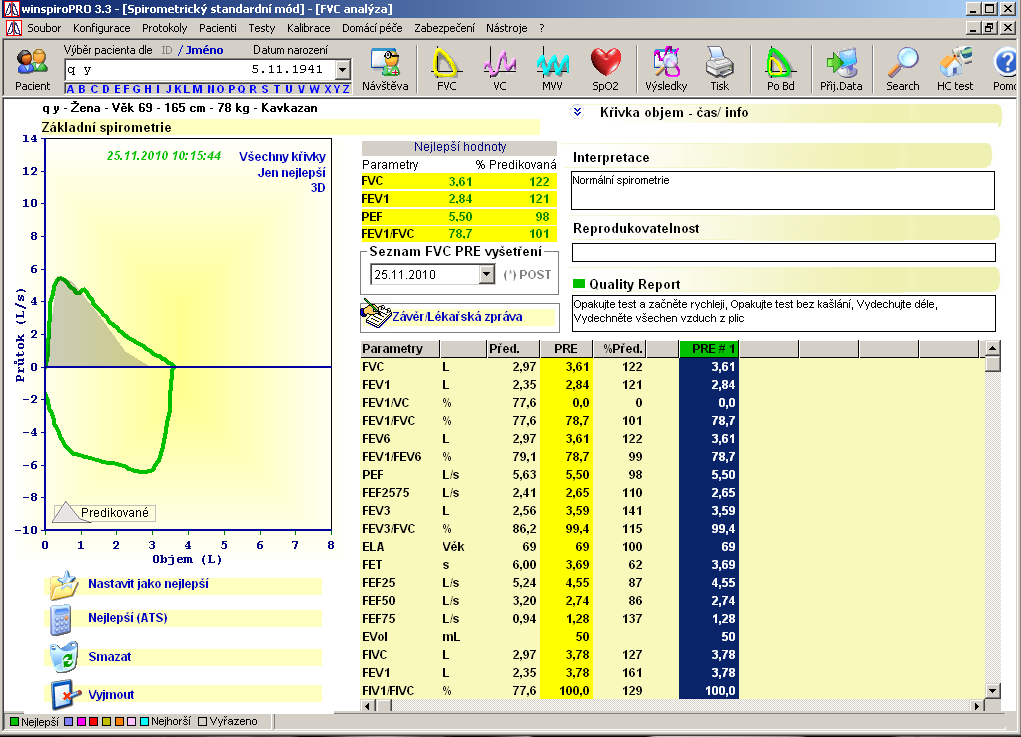Open the Pacient selection icon

pyautogui.click(x=32, y=63)
